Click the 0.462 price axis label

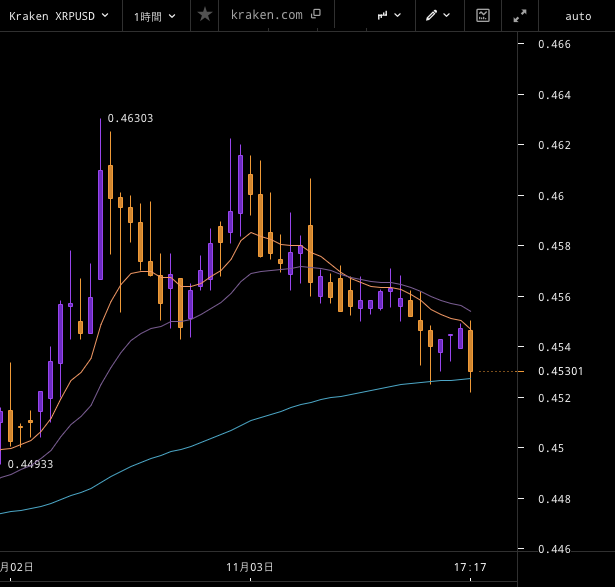pos(554,145)
